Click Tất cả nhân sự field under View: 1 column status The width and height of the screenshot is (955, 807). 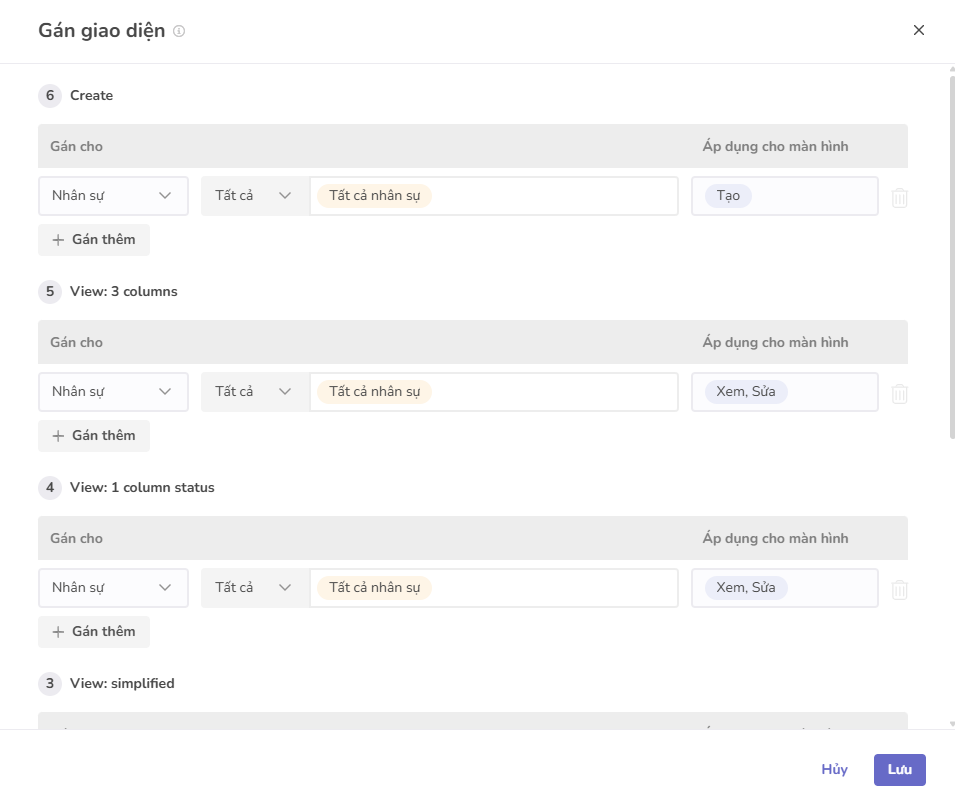click(494, 588)
